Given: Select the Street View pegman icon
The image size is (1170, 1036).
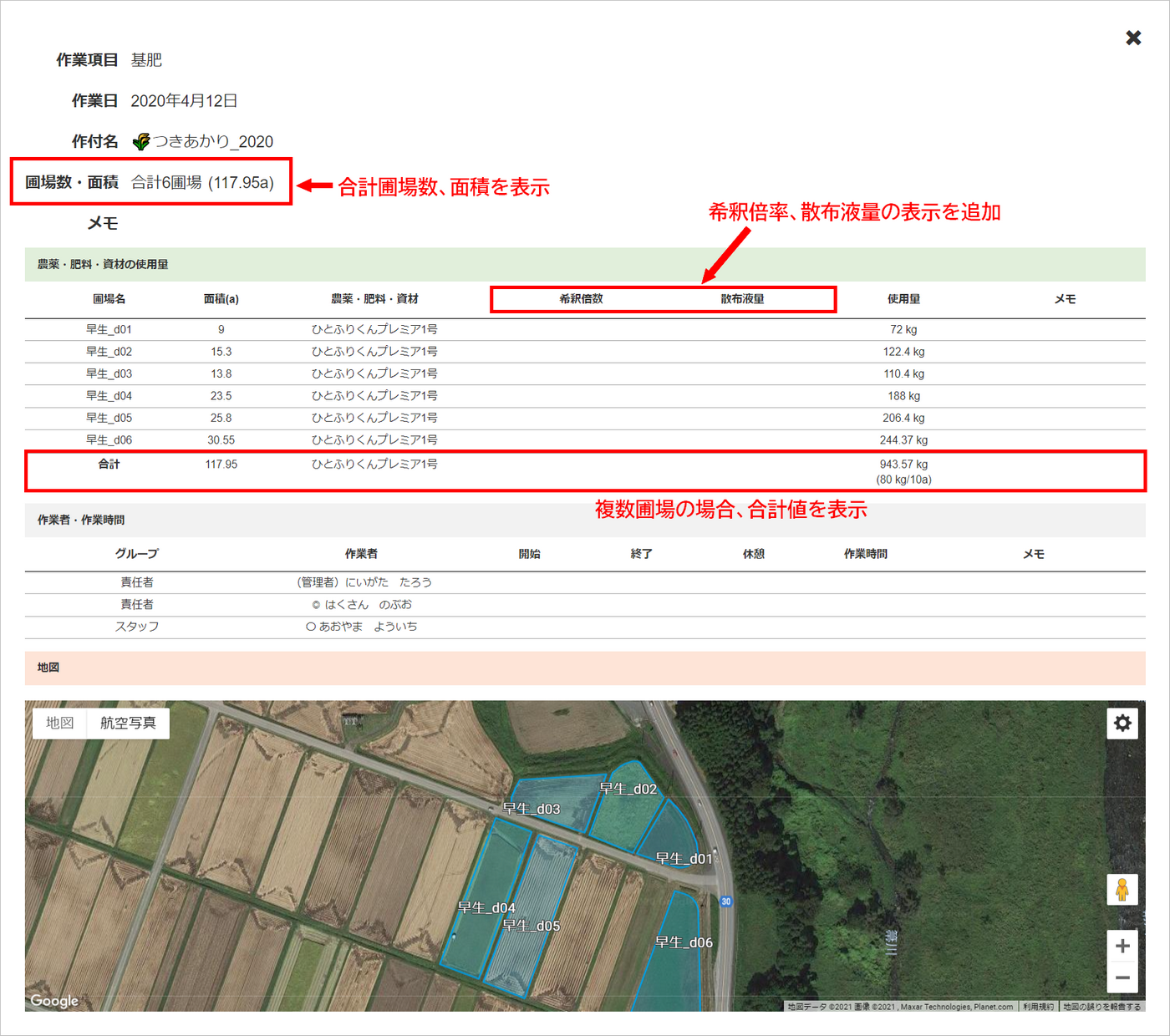Looking at the screenshot, I should coord(1122,889).
